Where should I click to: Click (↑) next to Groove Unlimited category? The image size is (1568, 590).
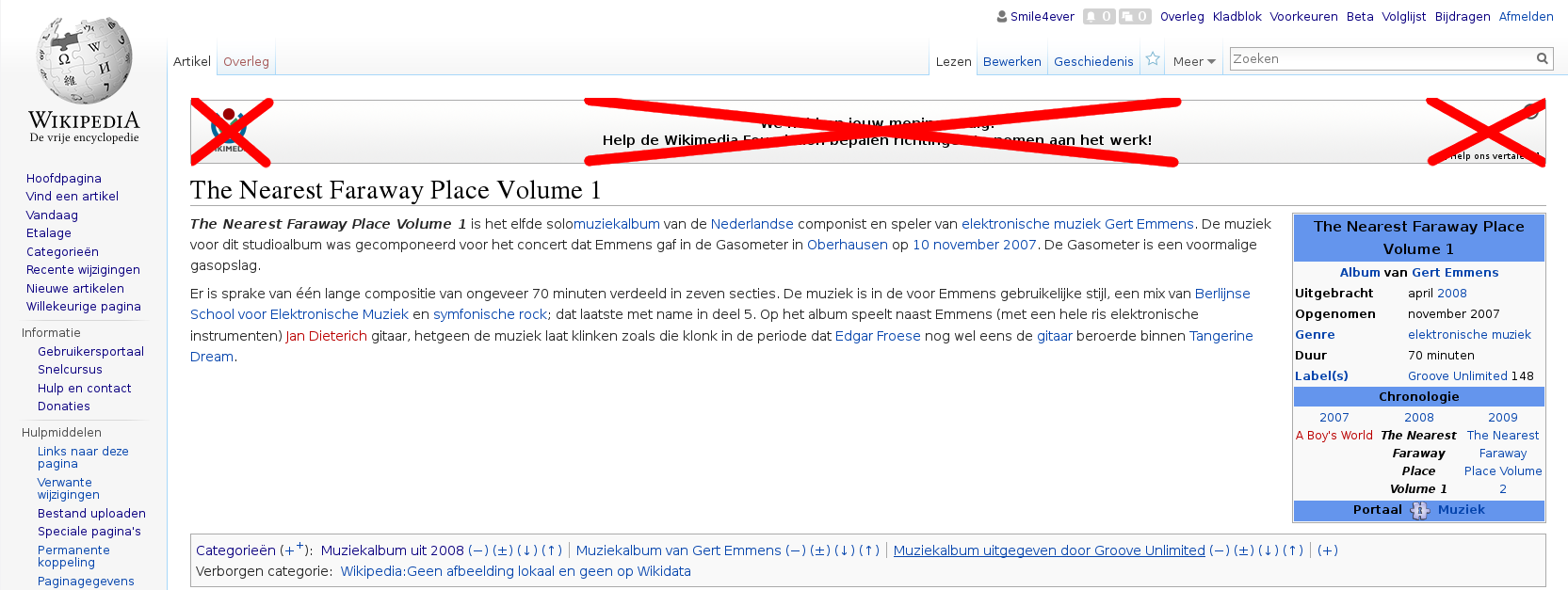(1293, 550)
